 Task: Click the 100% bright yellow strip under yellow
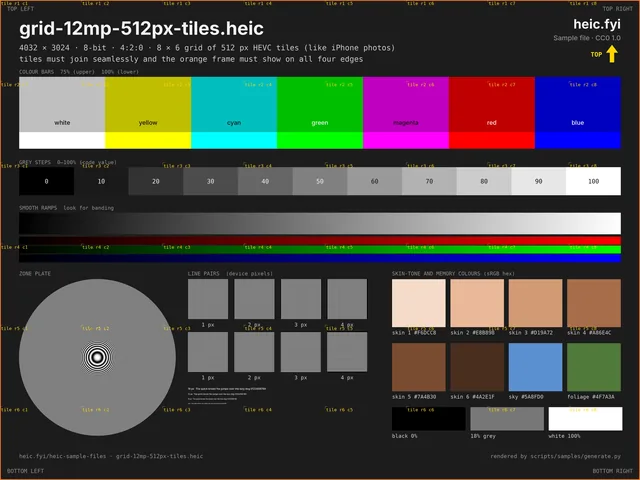coord(148,140)
